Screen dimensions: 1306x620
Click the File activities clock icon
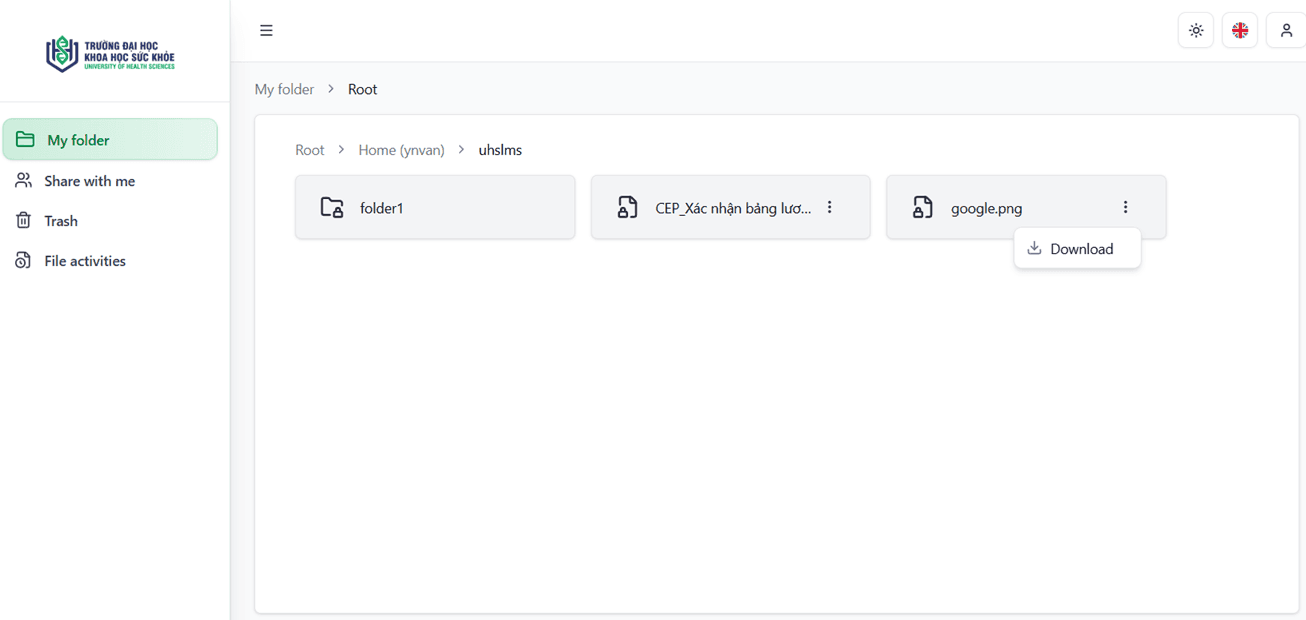tap(23, 260)
